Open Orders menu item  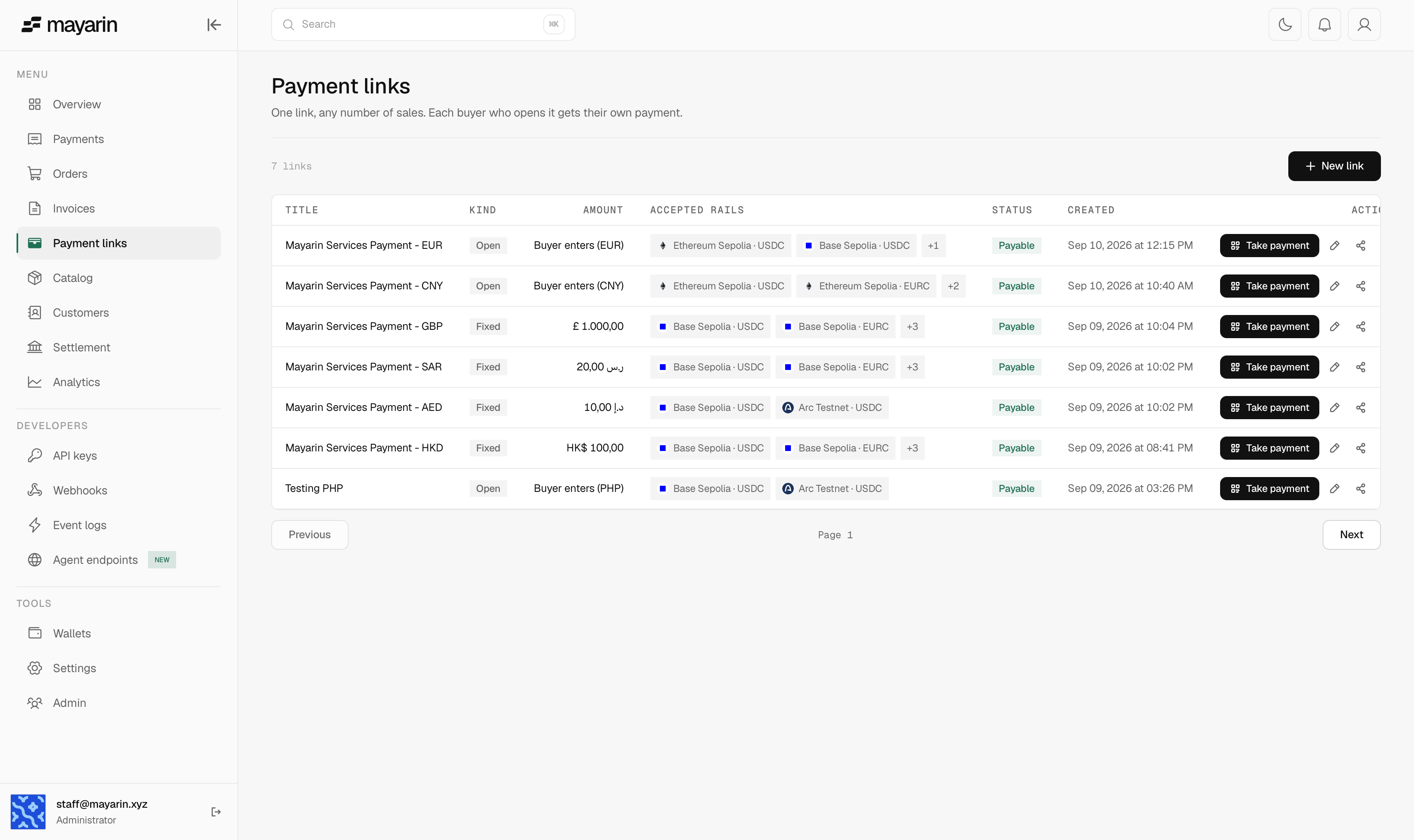tap(118, 174)
